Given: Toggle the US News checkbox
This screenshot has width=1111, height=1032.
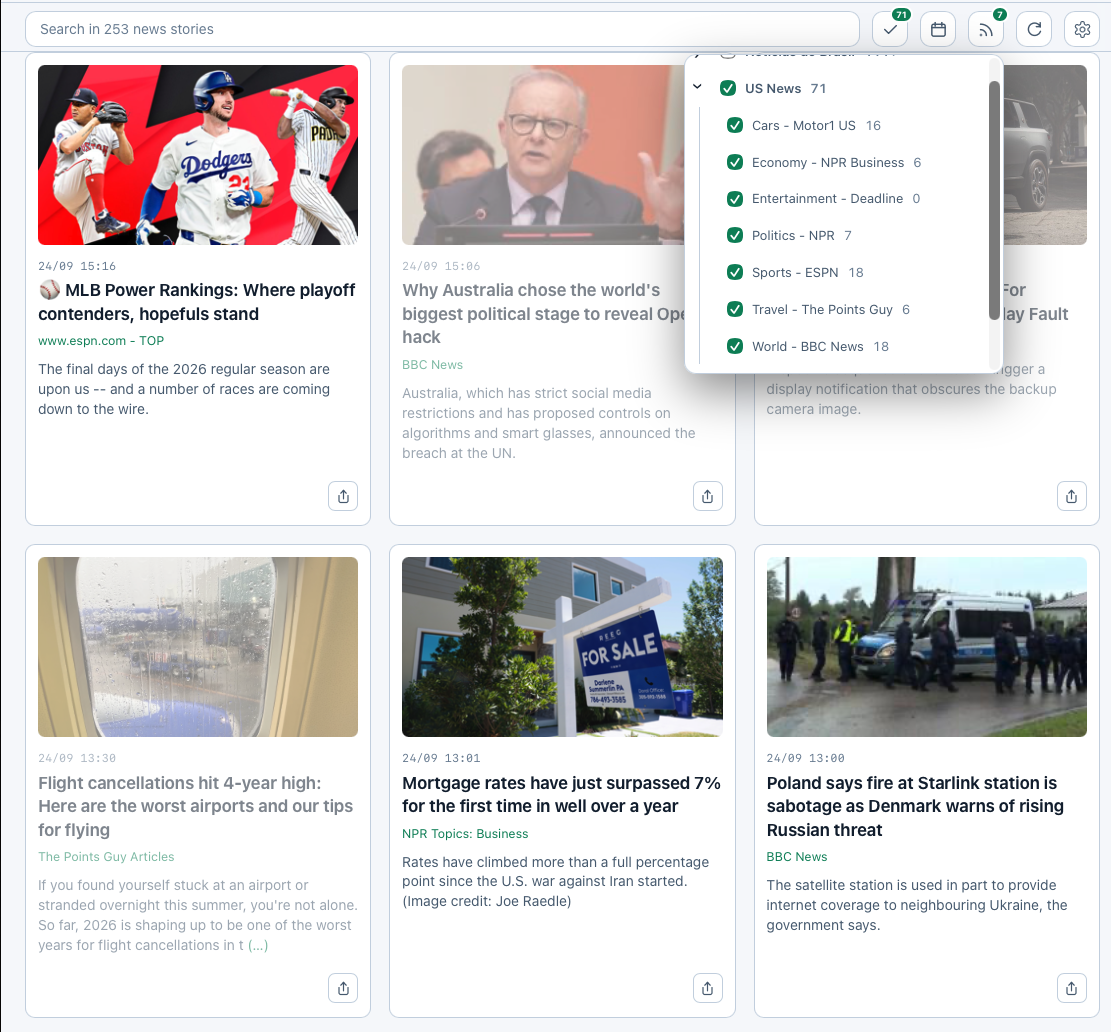Looking at the screenshot, I should tap(728, 89).
